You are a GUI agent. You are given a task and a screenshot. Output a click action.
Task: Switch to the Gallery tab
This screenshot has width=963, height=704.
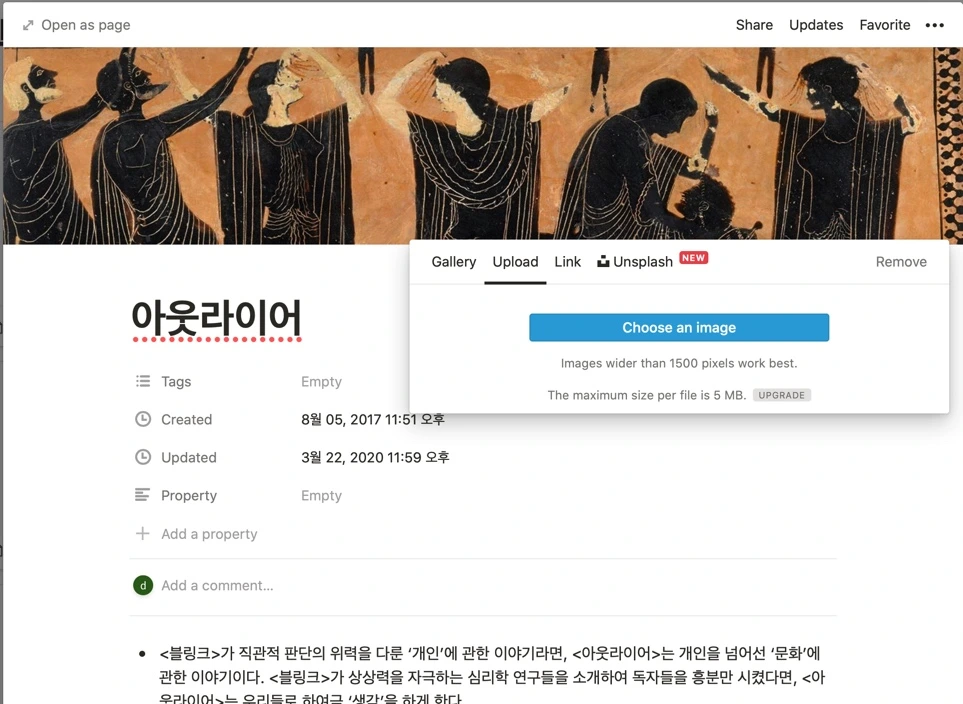(x=453, y=262)
